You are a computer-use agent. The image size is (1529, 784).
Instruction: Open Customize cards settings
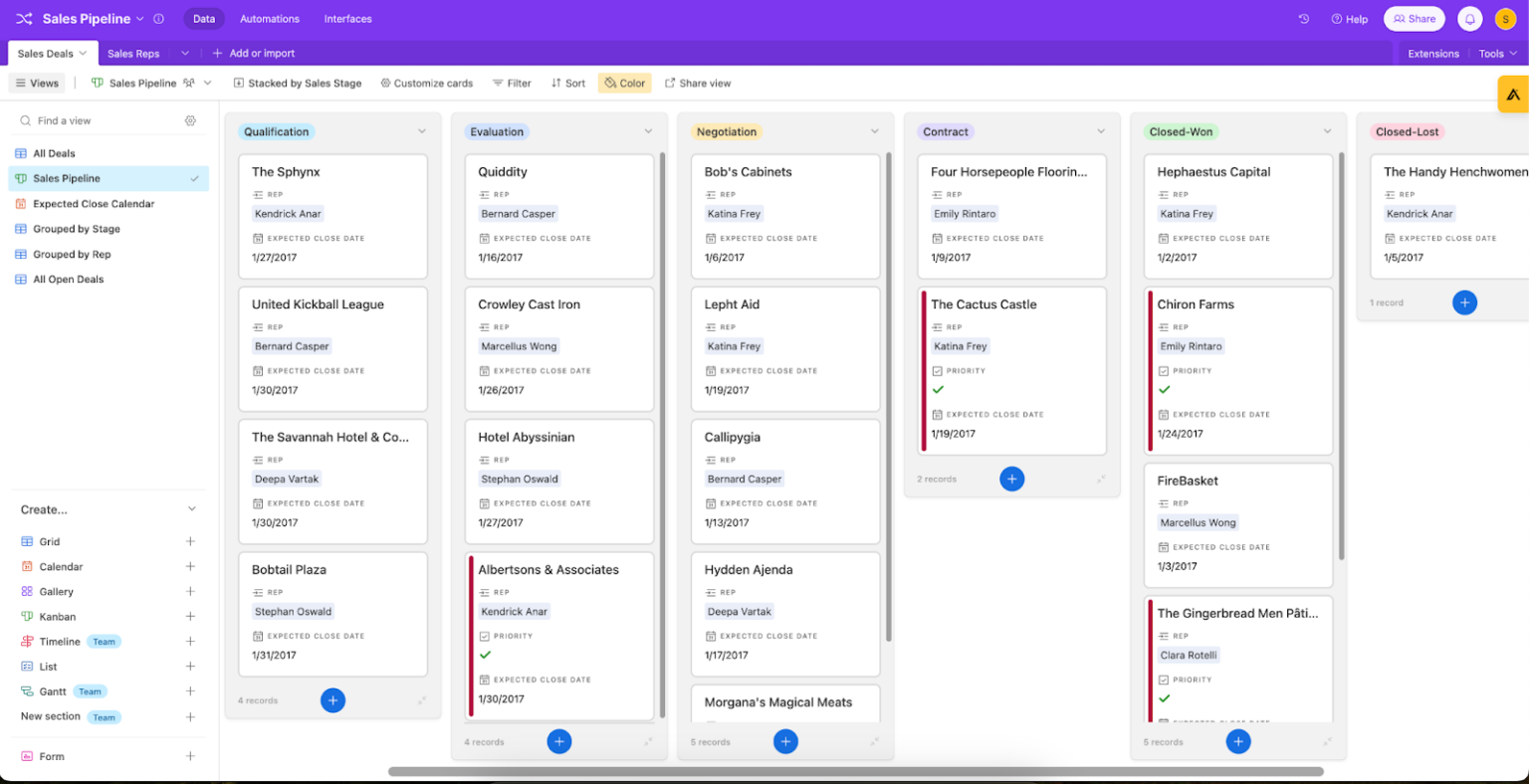tap(426, 83)
